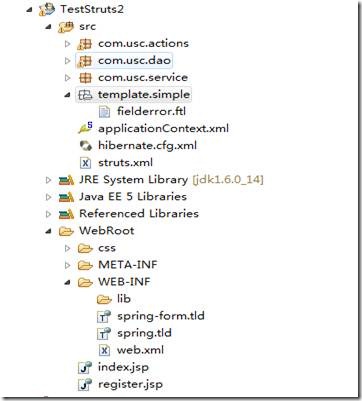
Task: Select fielderror.ftl in the tree
Action: (x=151, y=111)
